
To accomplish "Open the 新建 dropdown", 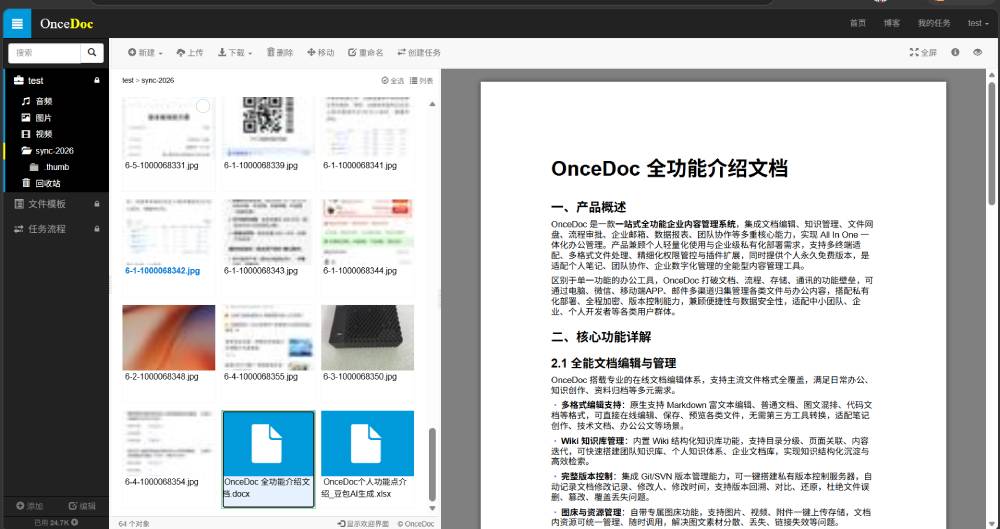I will click(x=145, y=53).
